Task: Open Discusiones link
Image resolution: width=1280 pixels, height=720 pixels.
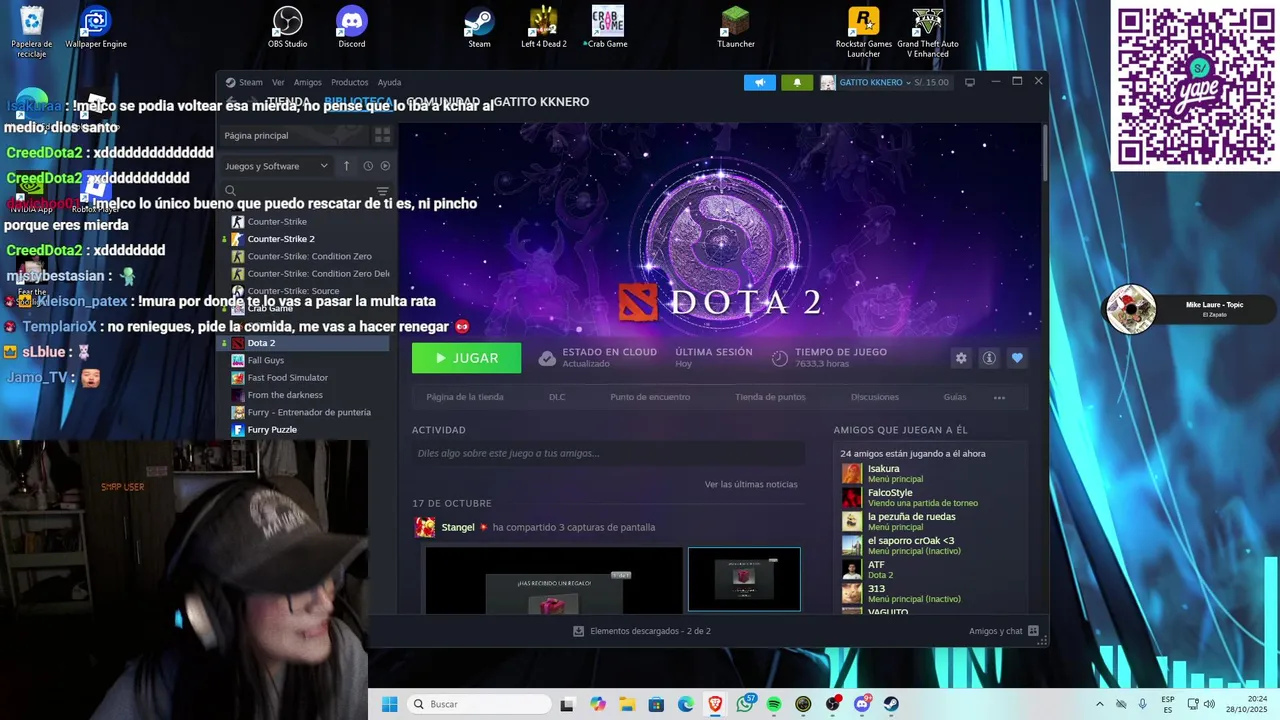Action: (875, 397)
